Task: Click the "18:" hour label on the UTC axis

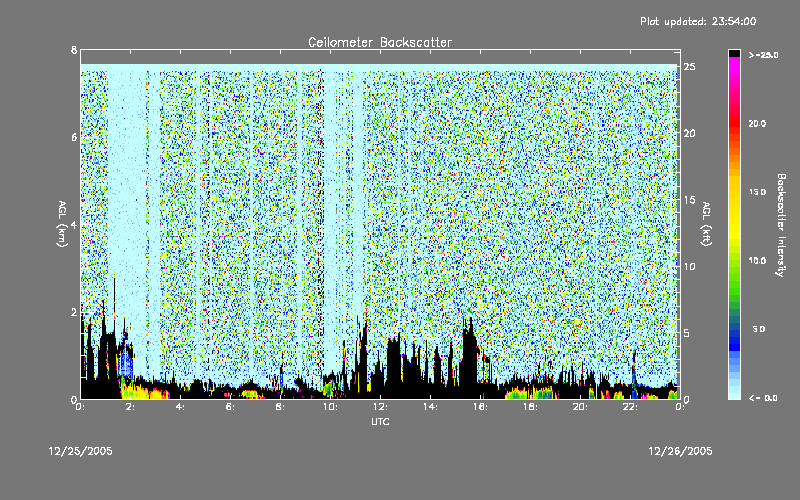Action: click(530, 407)
